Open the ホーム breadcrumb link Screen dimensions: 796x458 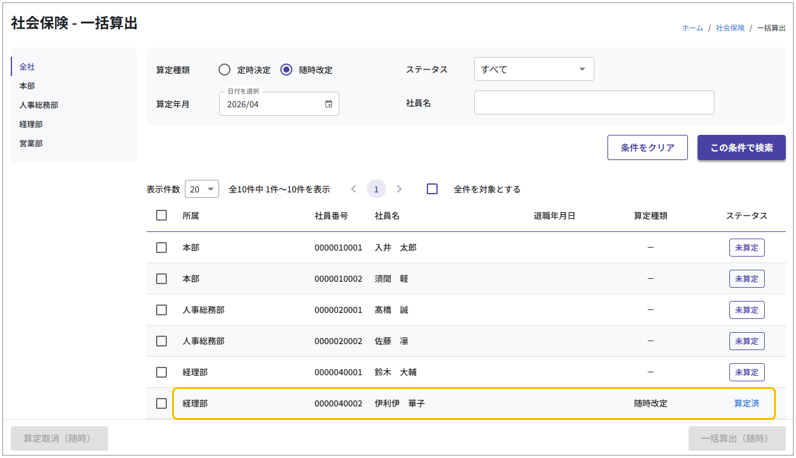pos(692,28)
